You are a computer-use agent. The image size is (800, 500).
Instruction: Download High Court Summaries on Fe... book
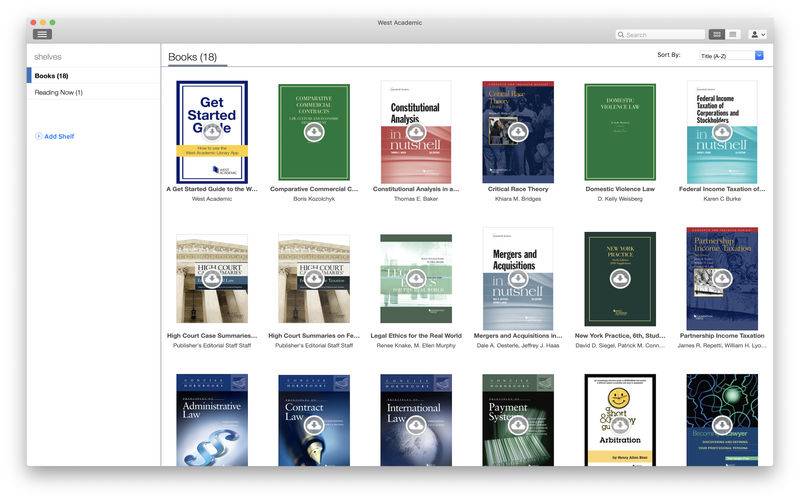click(x=314, y=279)
